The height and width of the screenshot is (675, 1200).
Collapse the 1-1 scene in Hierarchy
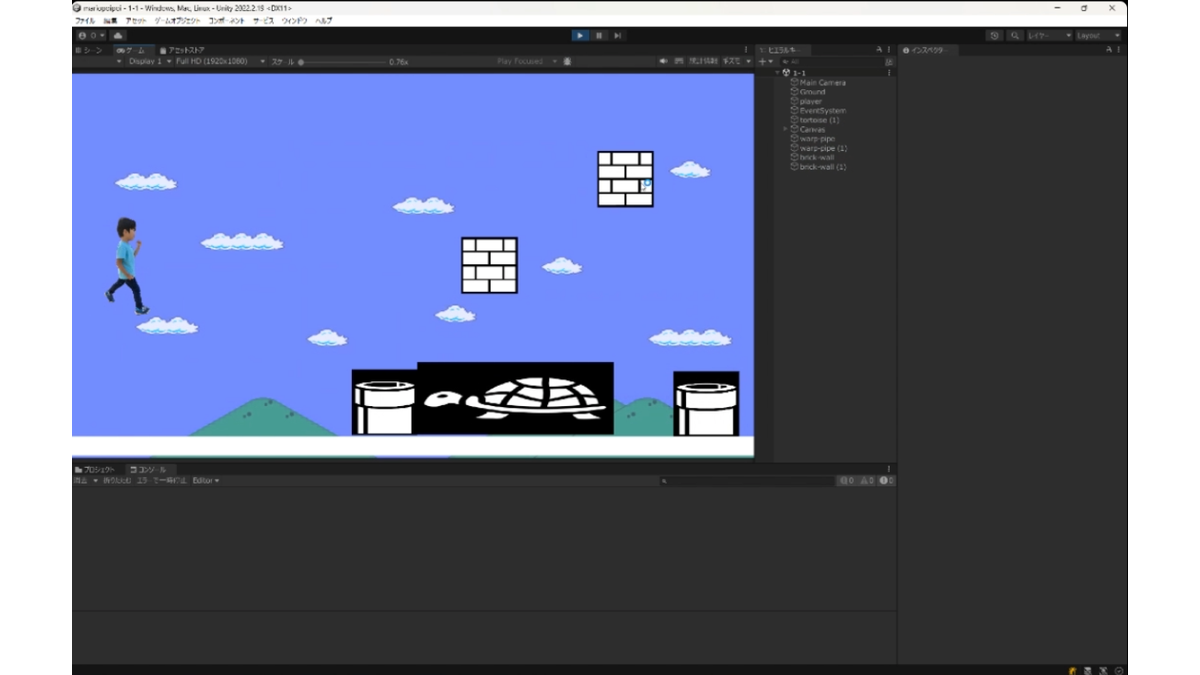777,73
